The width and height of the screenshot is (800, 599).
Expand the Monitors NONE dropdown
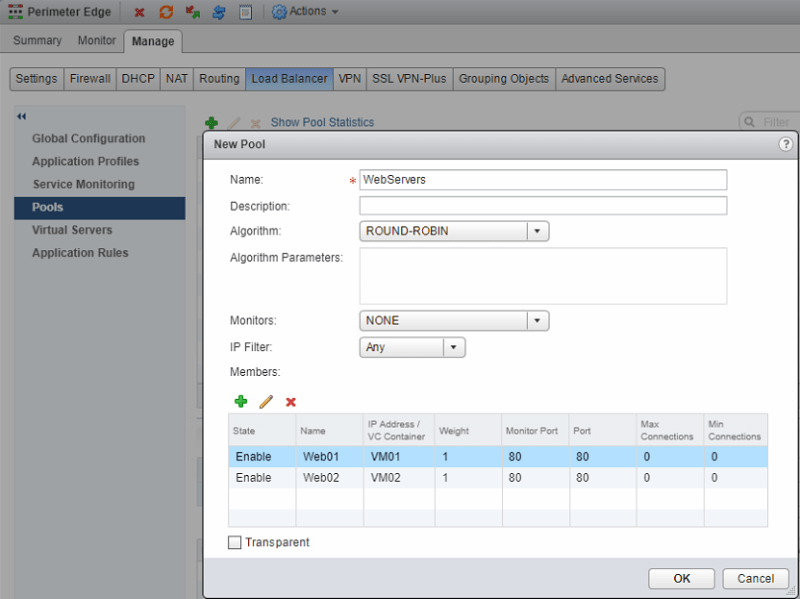click(538, 321)
